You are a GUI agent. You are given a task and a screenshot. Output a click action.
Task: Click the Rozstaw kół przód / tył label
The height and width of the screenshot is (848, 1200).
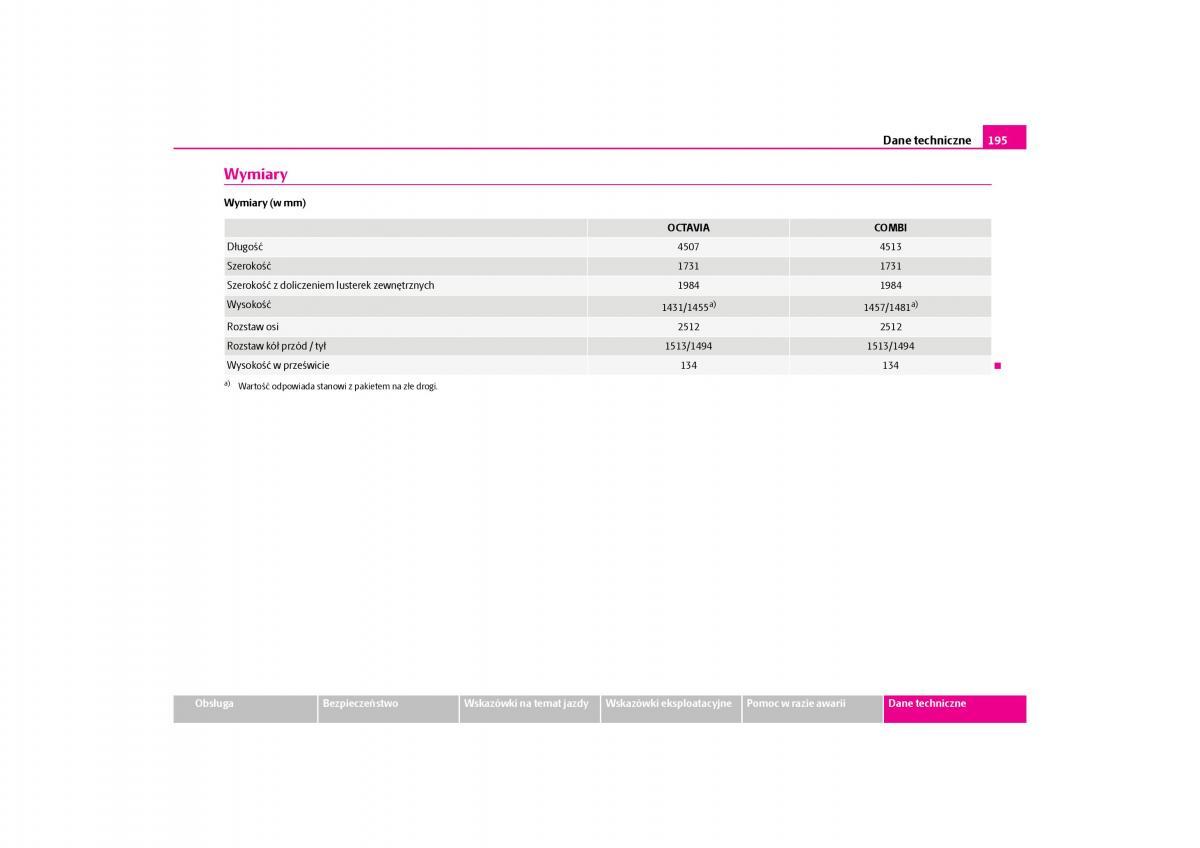[277, 346]
